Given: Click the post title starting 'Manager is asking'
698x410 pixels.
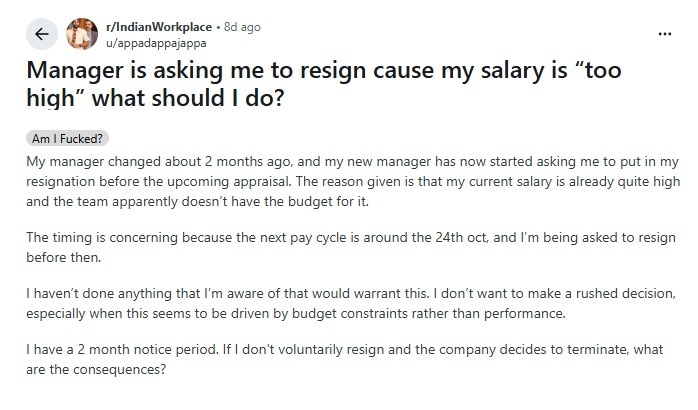Looking at the screenshot, I should click(x=324, y=84).
